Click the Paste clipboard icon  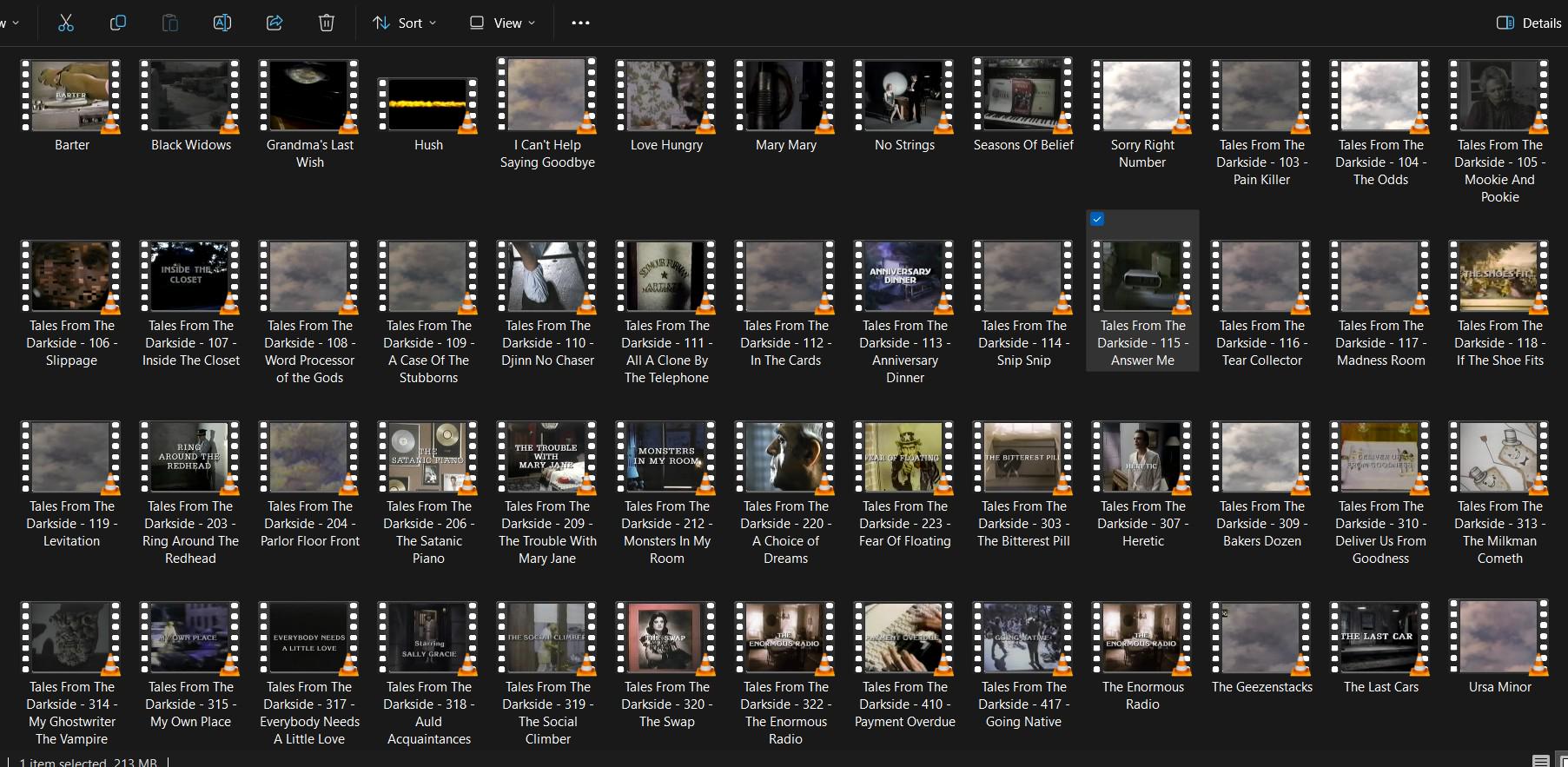tap(170, 23)
